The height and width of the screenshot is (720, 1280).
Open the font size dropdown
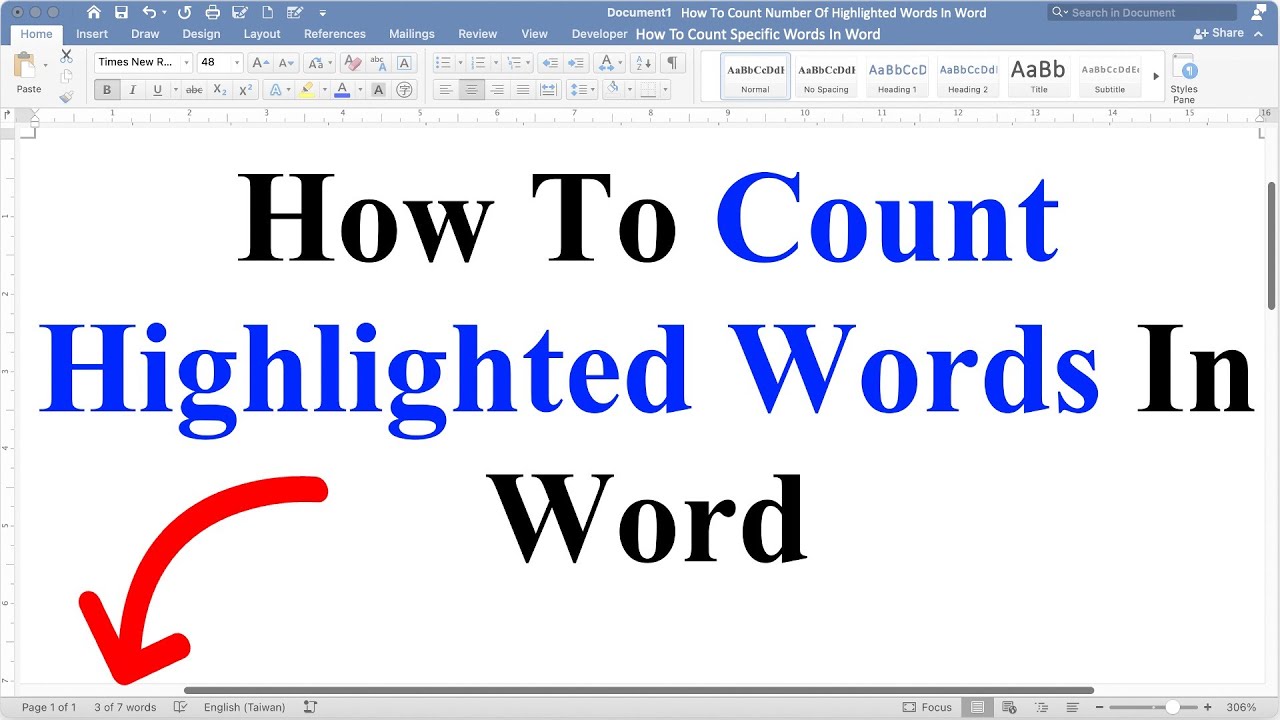pyautogui.click(x=237, y=62)
